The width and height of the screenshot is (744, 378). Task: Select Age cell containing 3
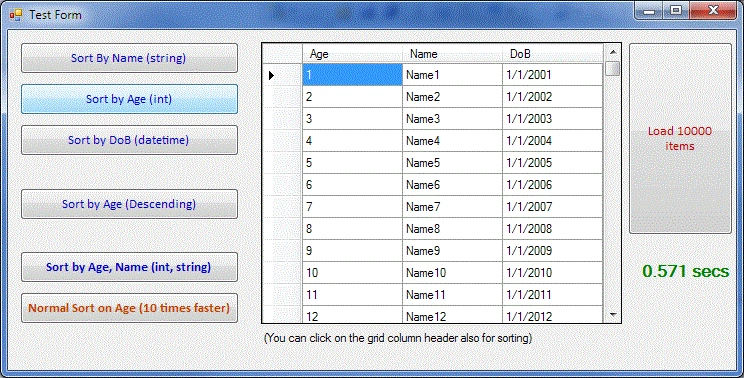tap(353, 119)
